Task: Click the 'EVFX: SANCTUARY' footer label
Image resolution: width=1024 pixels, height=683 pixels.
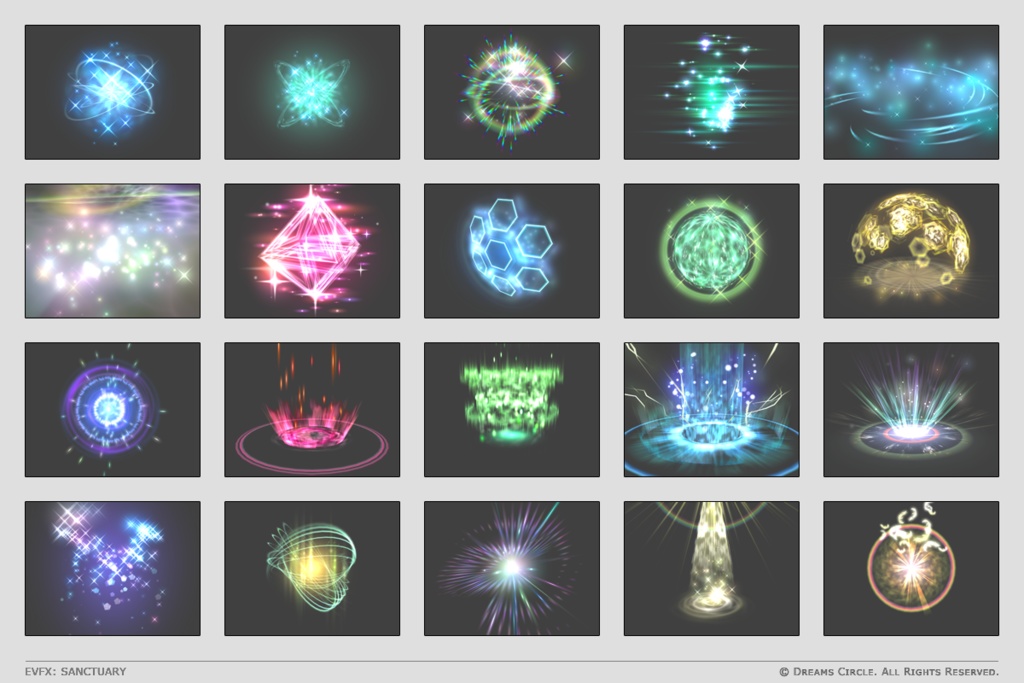Action: click(76, 671)
